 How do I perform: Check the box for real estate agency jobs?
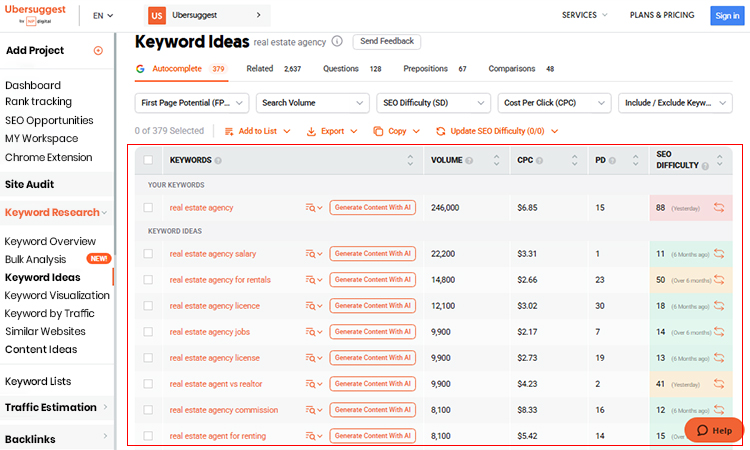[x=148, y=332]
